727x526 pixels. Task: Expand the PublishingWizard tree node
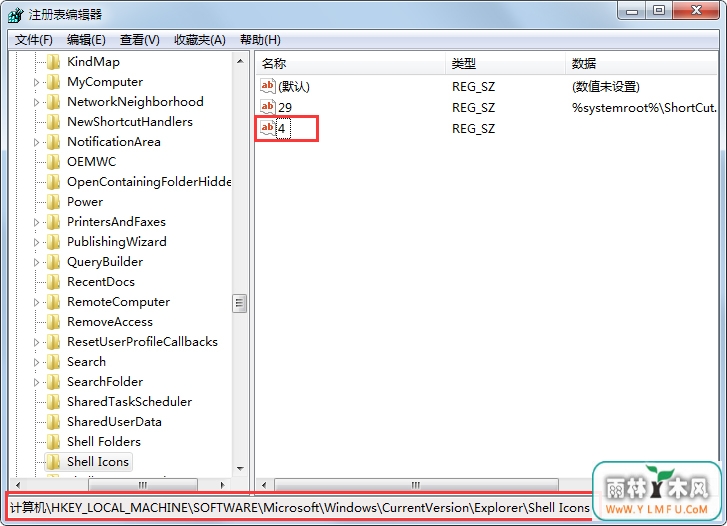[x=37, y=242]
